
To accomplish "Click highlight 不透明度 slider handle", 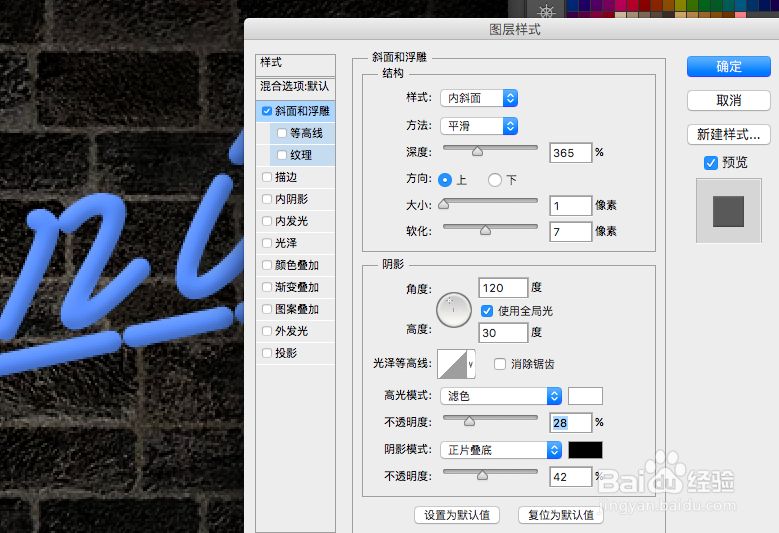I will [469, 421].
